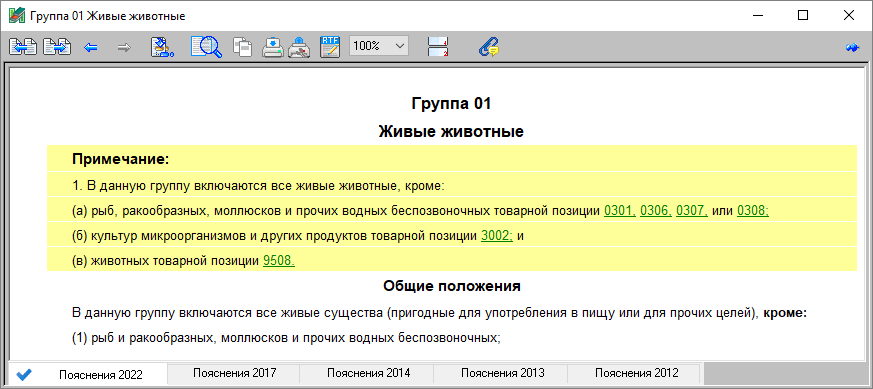Go to next document icon
The height and width of the screenshot is (389, 873).
(57, 47)
